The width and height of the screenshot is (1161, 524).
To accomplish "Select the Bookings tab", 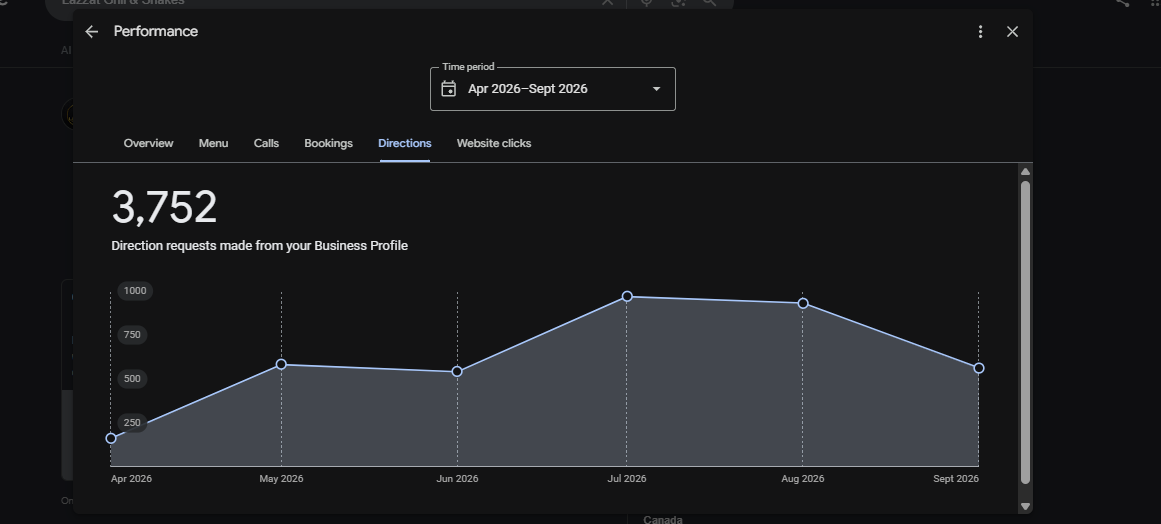I will [x=328, y=144].
